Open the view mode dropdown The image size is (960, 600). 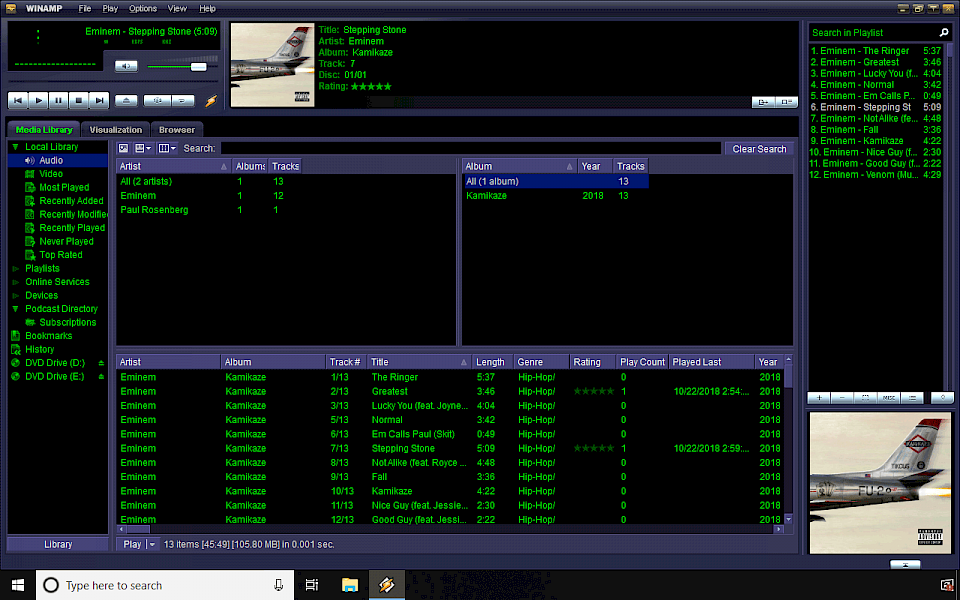(143, 148)
